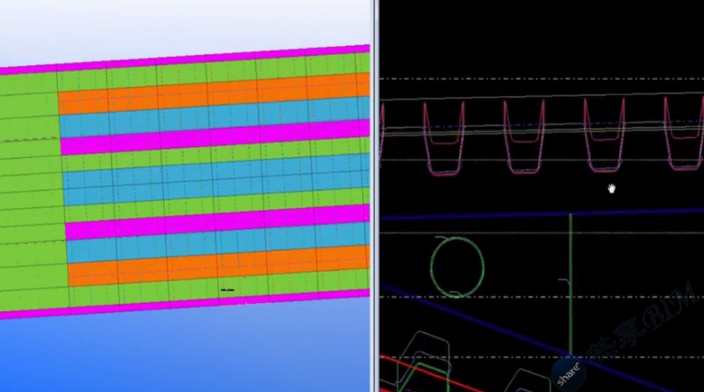Click the small black mark on bottom green stripe
This screenshot has width=704, height=392.
coord(228,290)
